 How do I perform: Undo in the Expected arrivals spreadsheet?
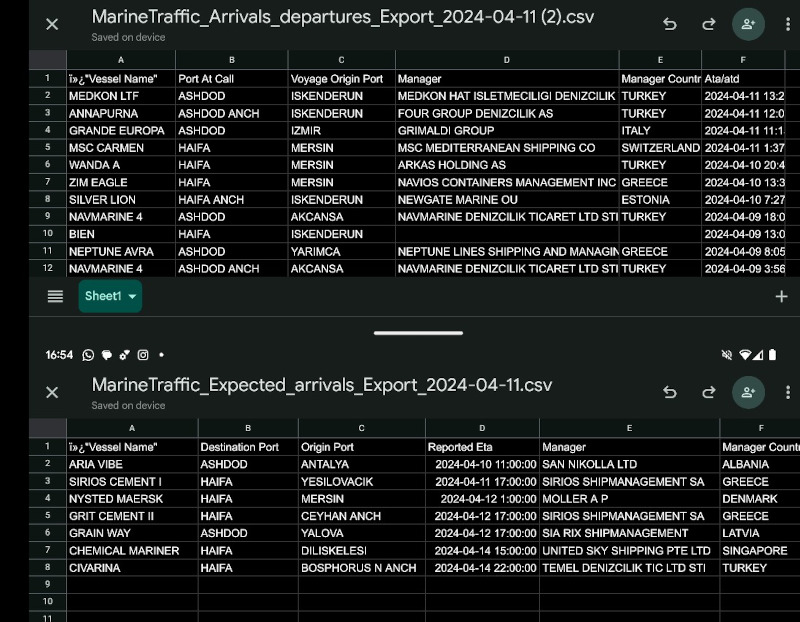pos(670,392)
